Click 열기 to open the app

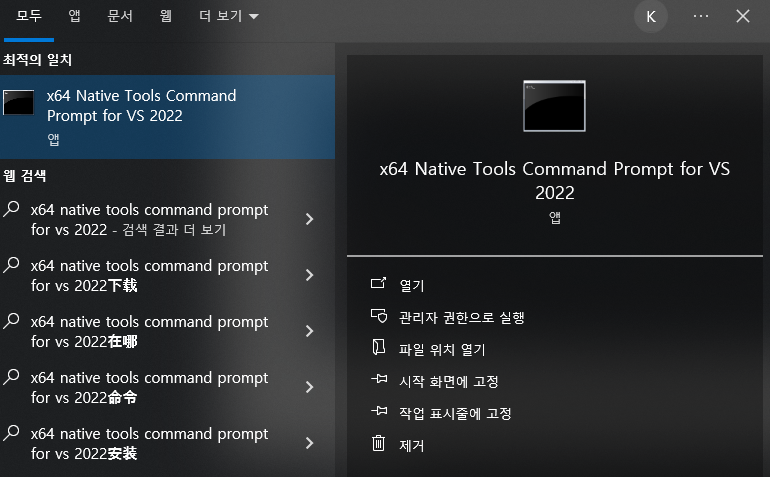coord(412,285)
